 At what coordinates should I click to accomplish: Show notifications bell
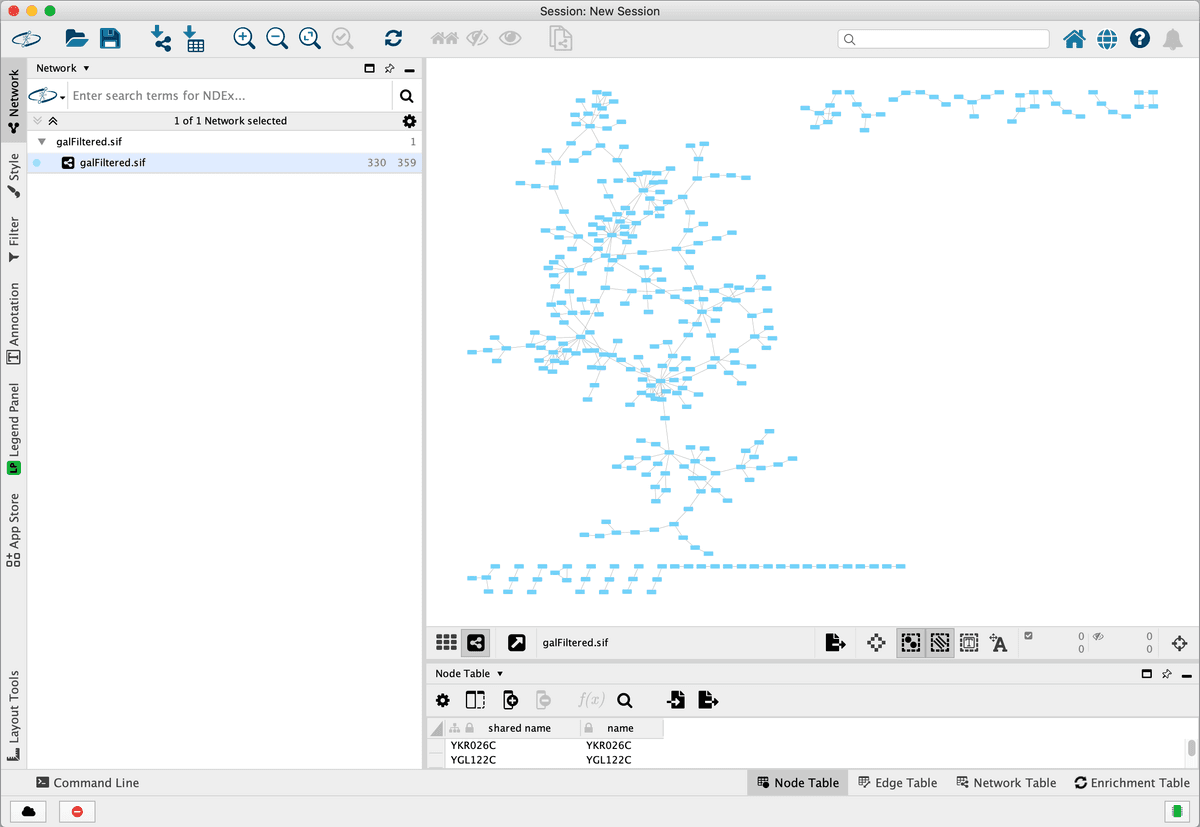pos(1173,39)
